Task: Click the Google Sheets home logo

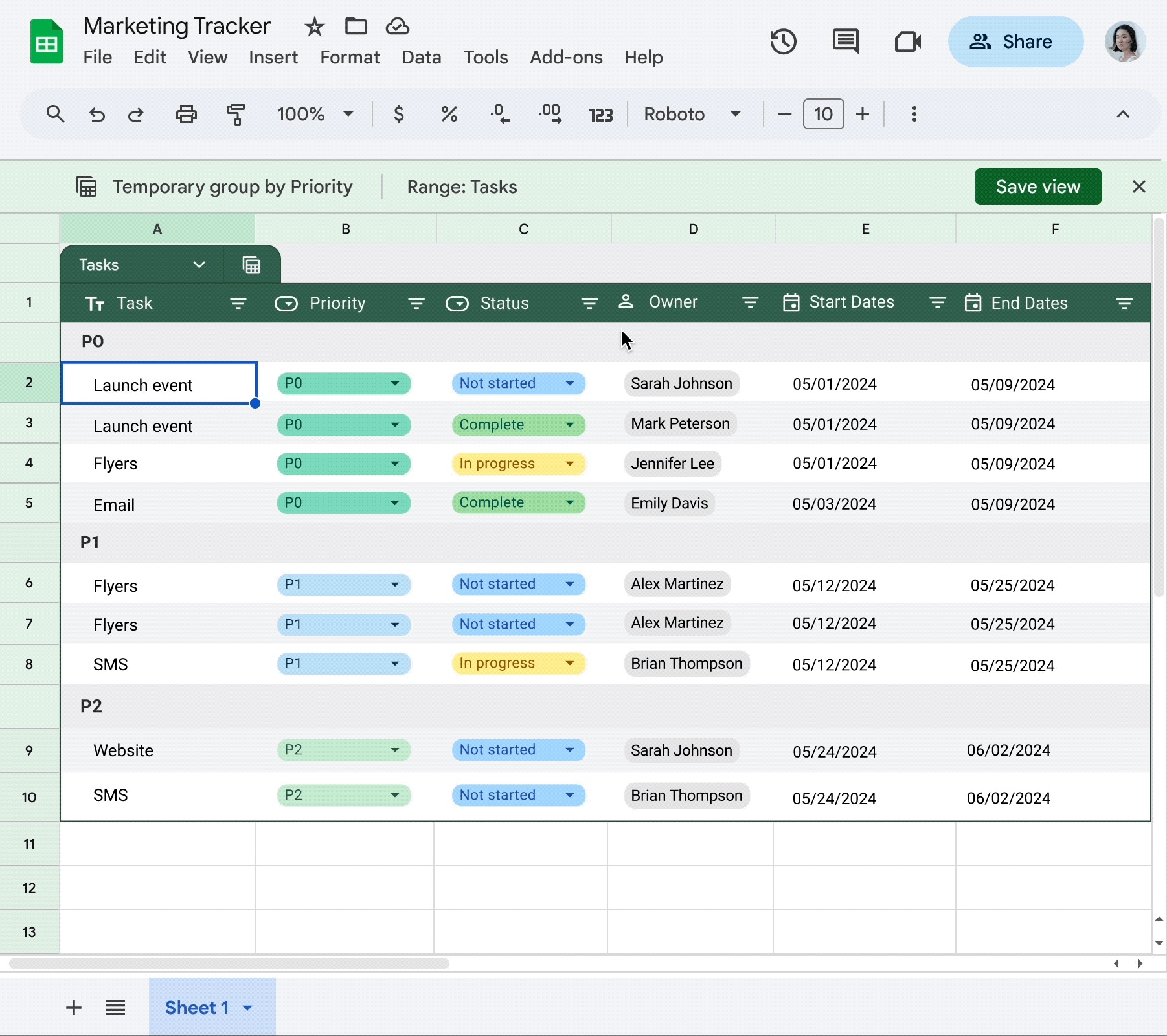Action: pos(47,41)
